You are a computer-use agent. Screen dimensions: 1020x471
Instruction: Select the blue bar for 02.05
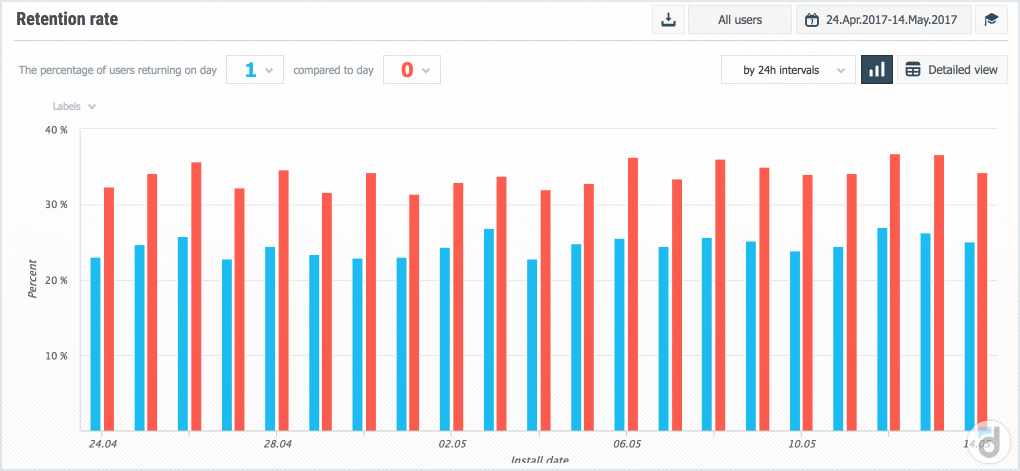pyautogui.click(x=445, y=338)
